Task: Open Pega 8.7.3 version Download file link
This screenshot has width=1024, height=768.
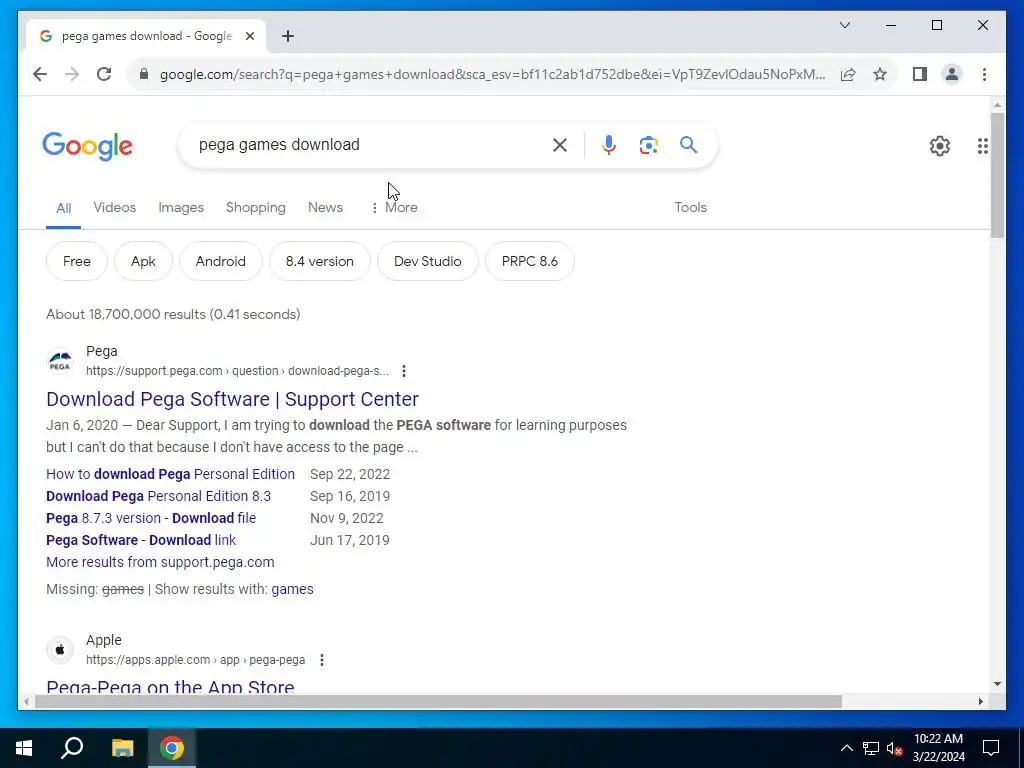Action: [151, 519]
